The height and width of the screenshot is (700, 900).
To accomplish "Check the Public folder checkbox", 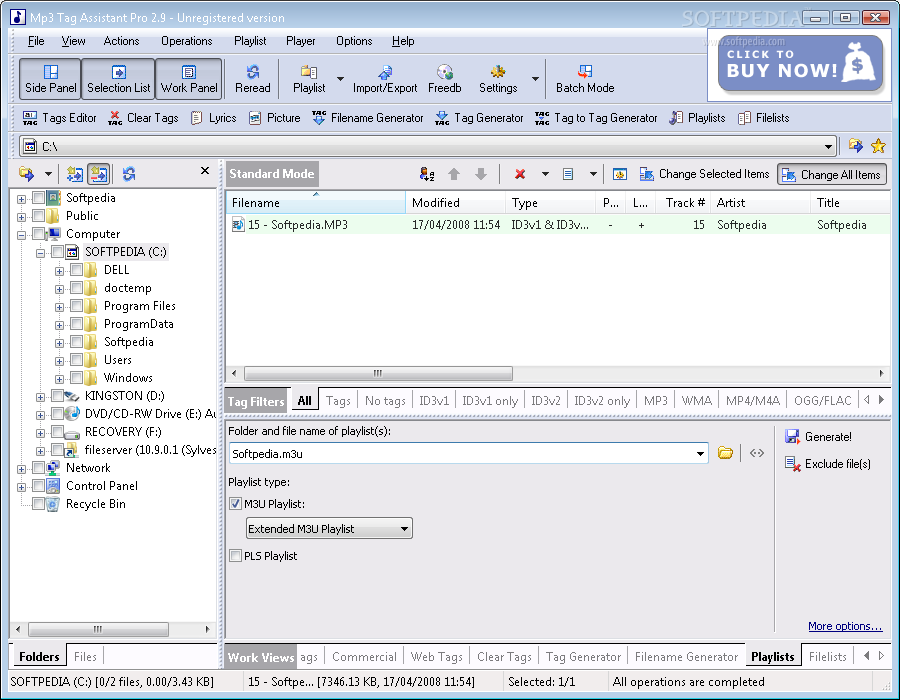I will [x=38, y=216].
